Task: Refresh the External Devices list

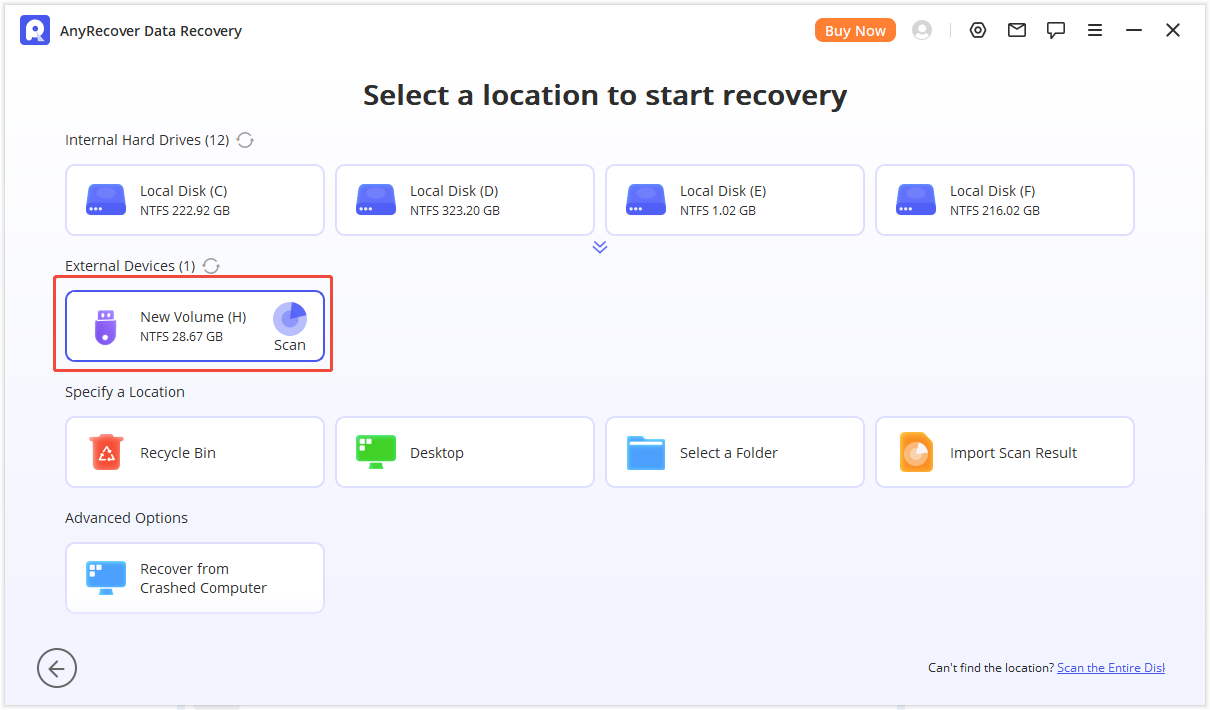Action: tap(210, 266)
